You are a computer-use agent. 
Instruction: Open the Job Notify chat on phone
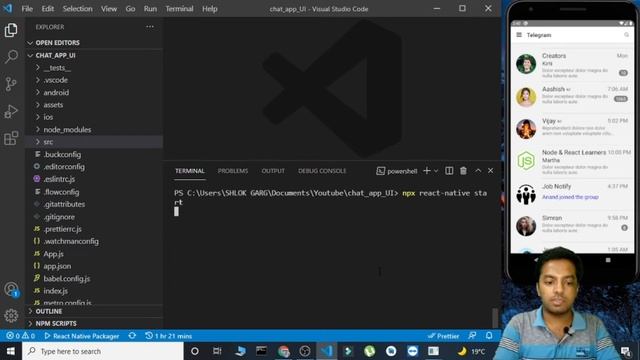[x=572, y=193]
